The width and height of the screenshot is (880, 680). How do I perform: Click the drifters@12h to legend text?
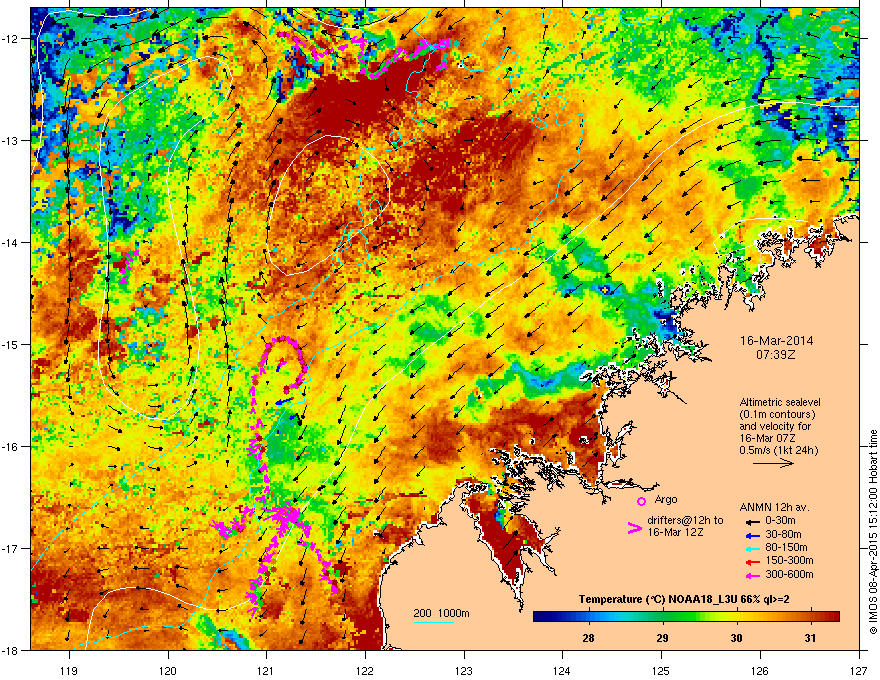pos(685,520)
